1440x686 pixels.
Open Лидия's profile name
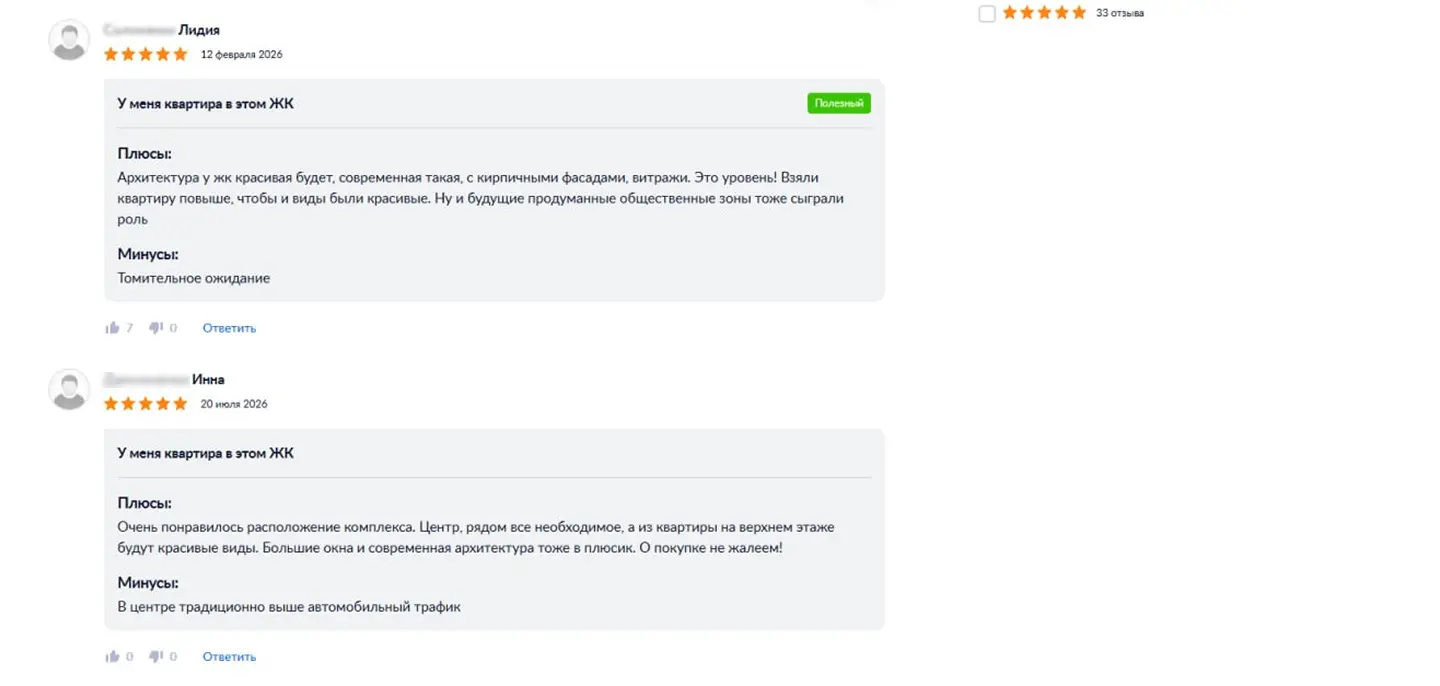pyautogui.click(x=162, y=30)
